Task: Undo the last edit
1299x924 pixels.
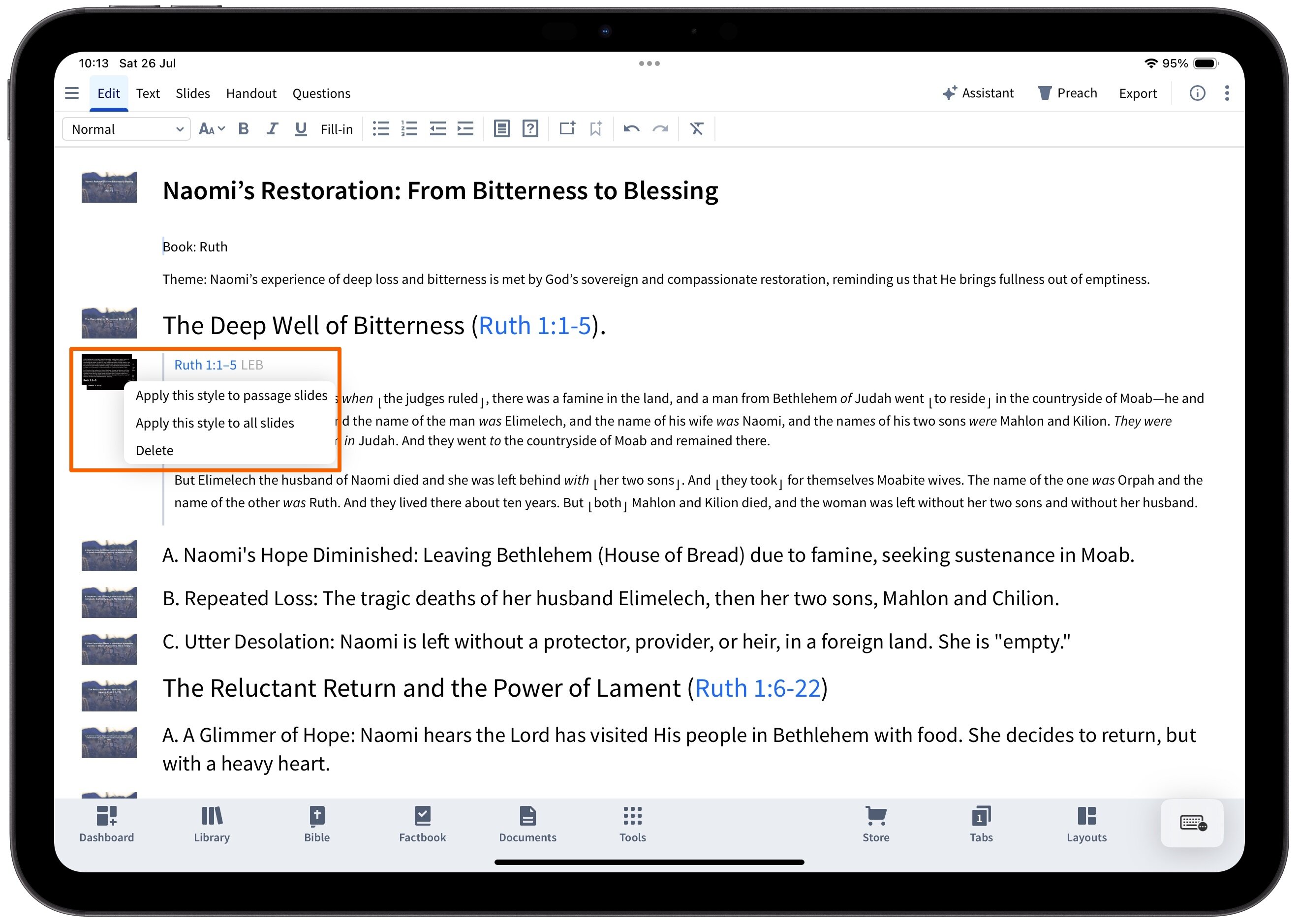Action: 631,129
